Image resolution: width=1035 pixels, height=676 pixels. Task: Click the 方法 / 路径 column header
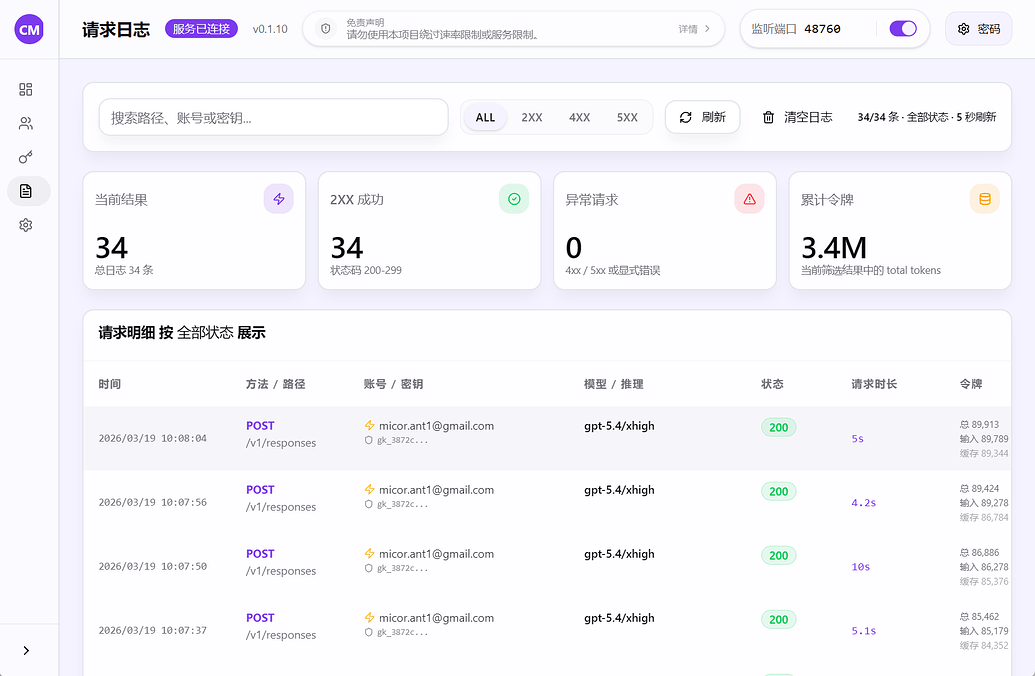point(275,384)
